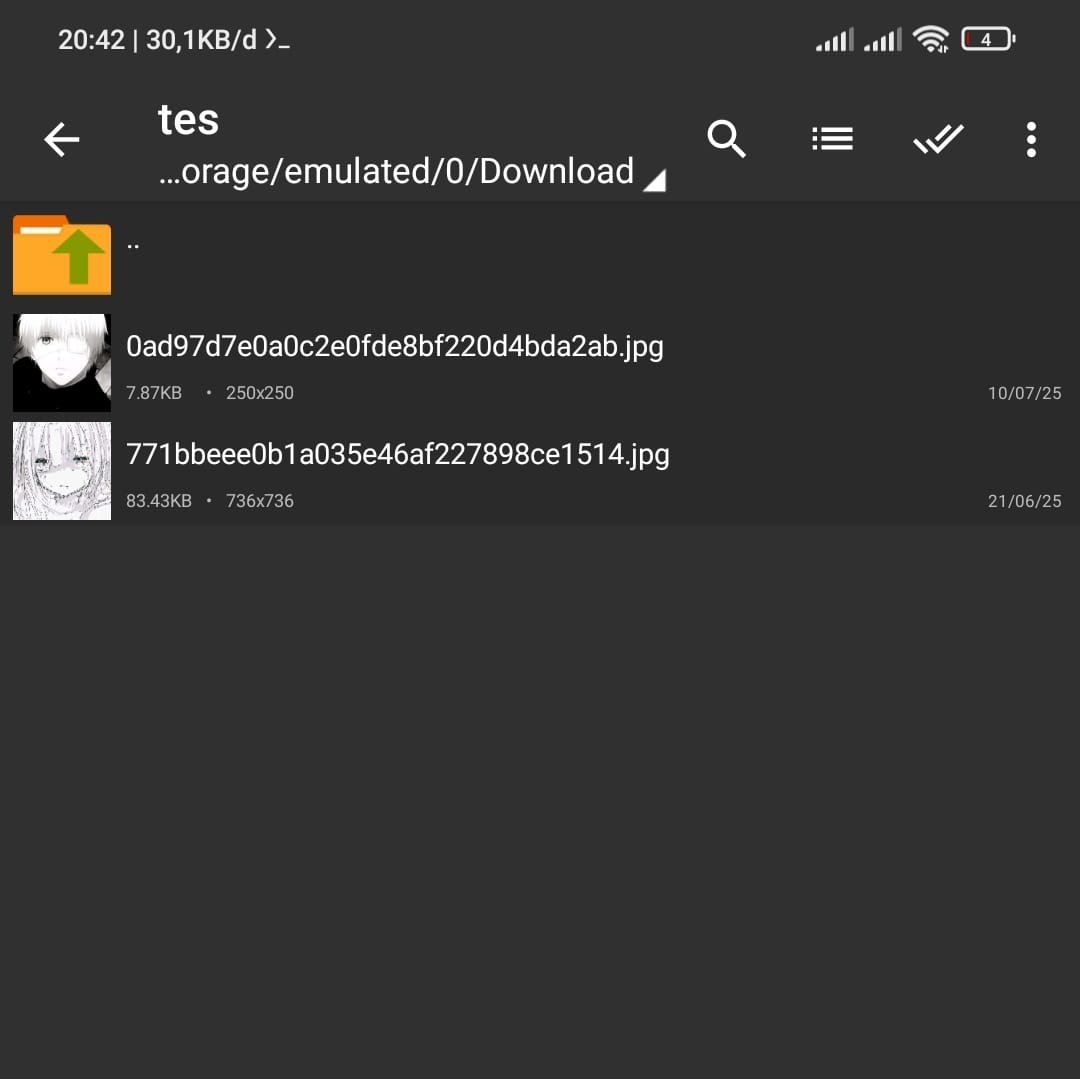Tap the battery indicator icon
1080x1079 pixels.
[988, 39]
